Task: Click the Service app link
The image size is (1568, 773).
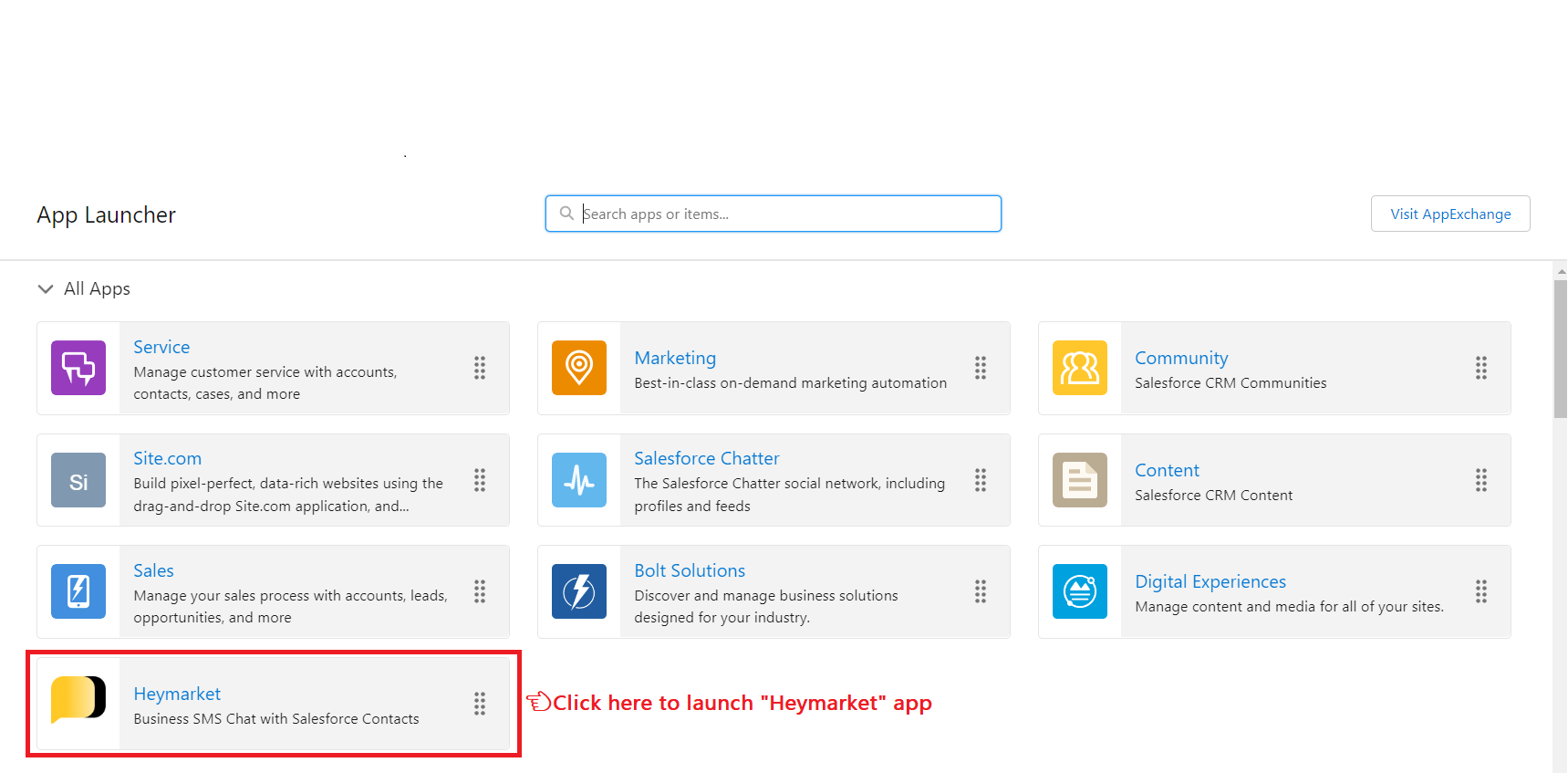Action: 161,347
